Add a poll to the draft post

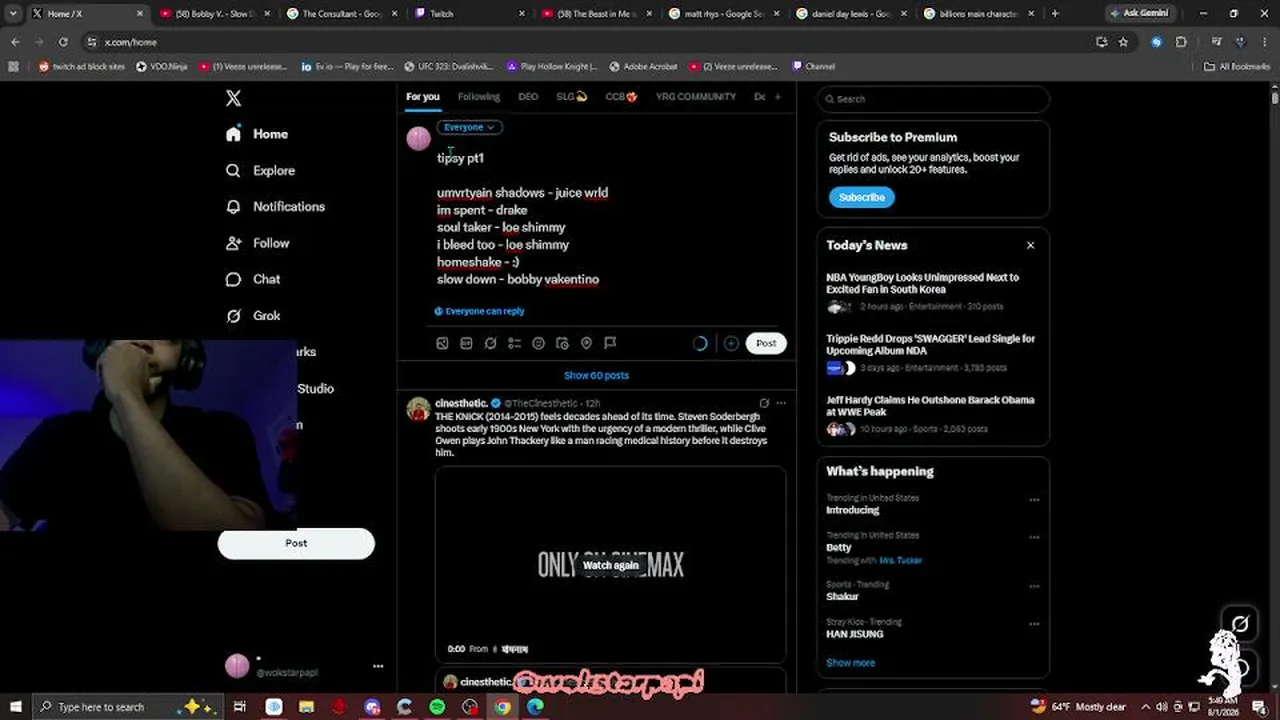(514, 343)
